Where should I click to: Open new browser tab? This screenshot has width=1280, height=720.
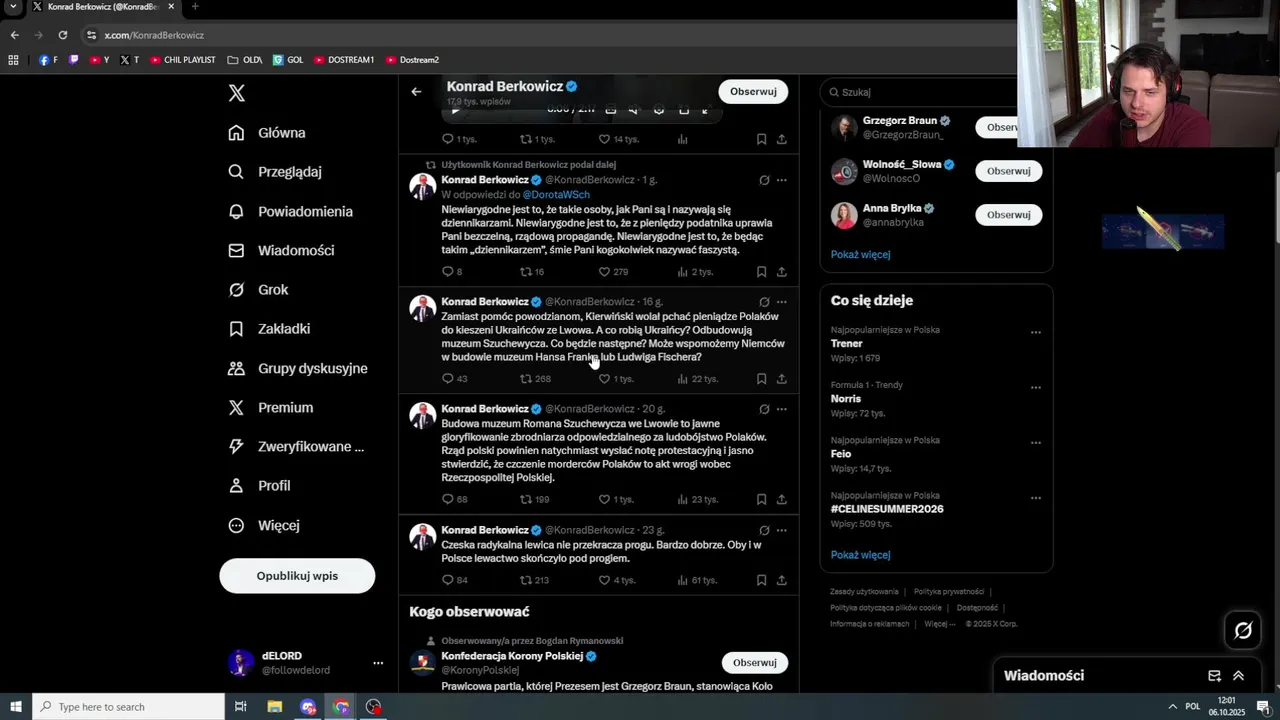click(x=195, y=6)
